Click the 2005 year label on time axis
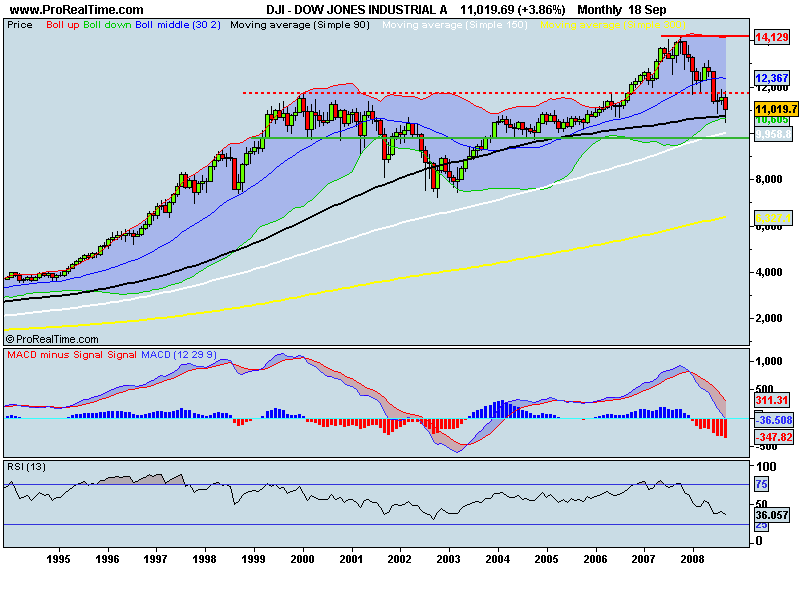 [546, 559]
